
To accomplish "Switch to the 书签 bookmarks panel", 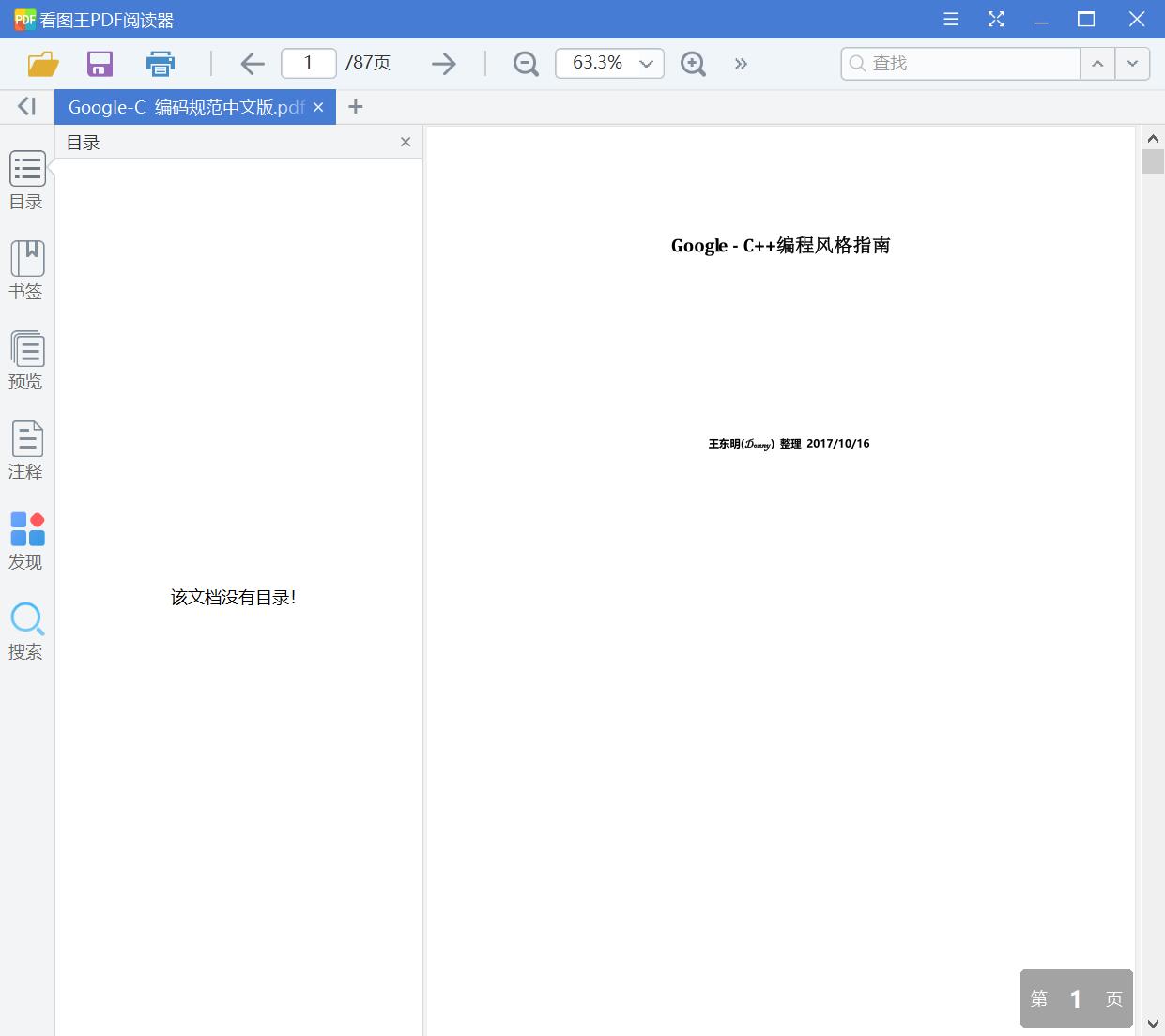I will (x=26, y=269).
